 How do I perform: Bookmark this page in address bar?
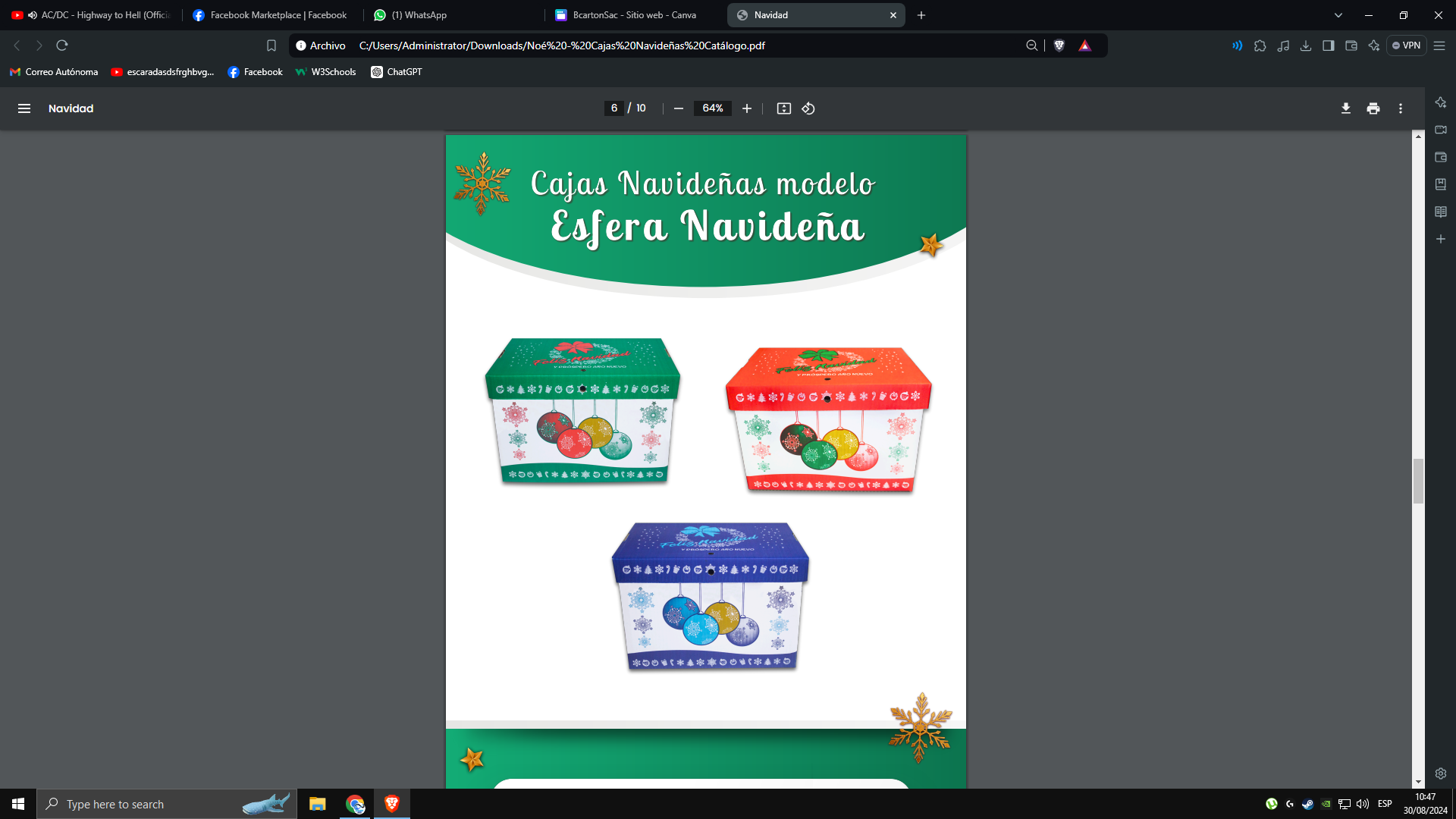pos(271,45)
